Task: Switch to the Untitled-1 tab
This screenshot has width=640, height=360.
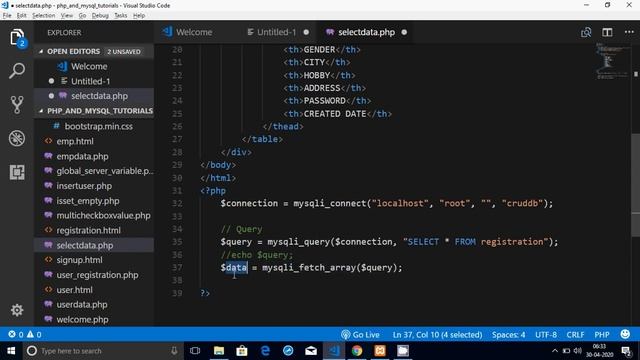Action: coord(278,32)
